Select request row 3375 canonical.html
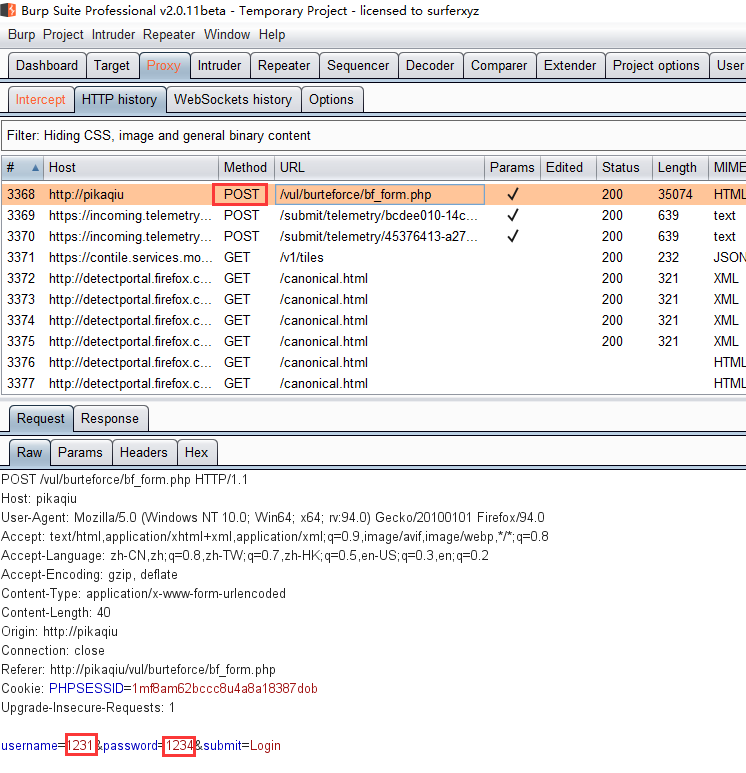Screen dimensions: 746x773 tap(373, 342)
